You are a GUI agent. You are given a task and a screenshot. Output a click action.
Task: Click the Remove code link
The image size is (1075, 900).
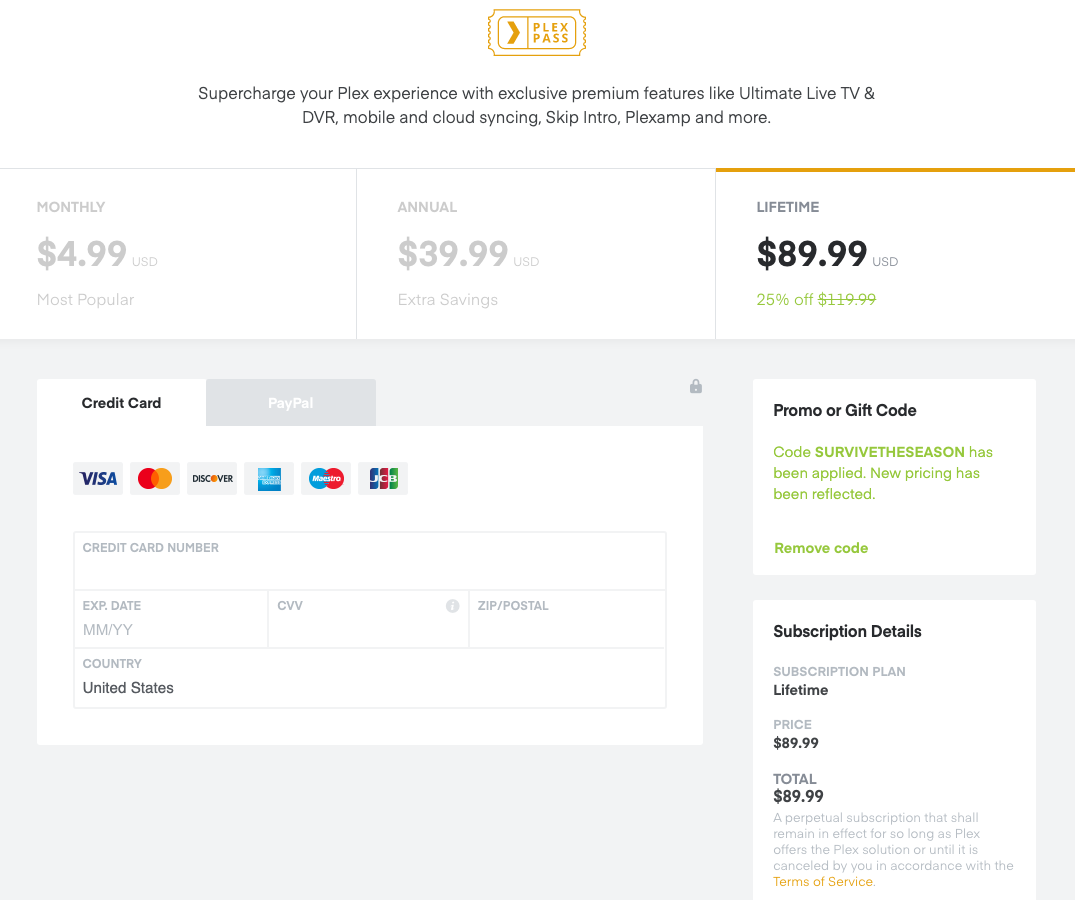click(x=821, y=548)
